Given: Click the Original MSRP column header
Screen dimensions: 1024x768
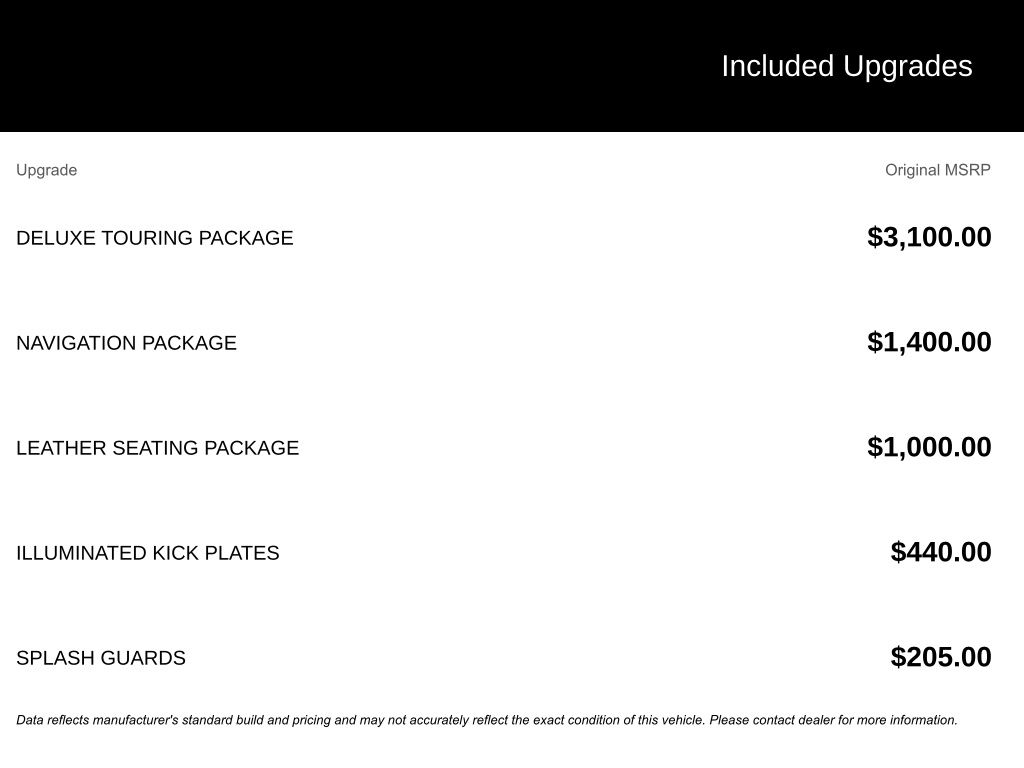Looking at the screenshot, I should pyautogui.click(x=937, y=170).
